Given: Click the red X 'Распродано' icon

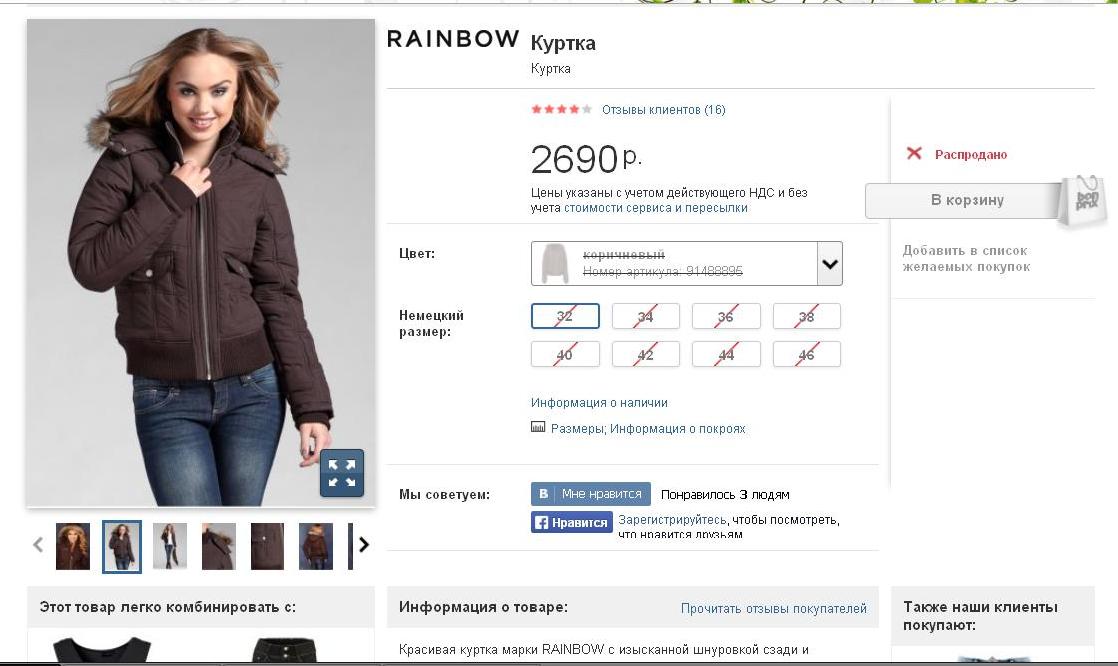Looking at the screenshot, I should [x=914, y=153].
